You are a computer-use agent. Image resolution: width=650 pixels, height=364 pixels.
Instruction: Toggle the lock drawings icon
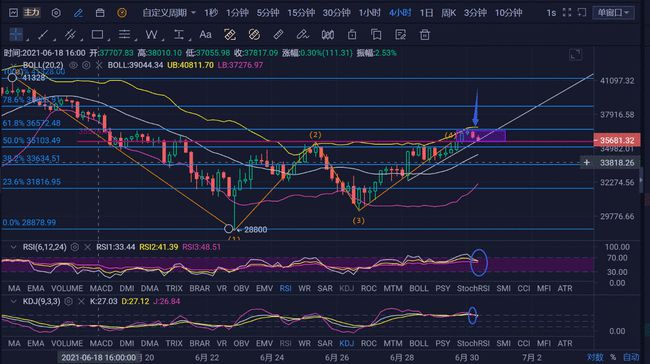point(352,35)
